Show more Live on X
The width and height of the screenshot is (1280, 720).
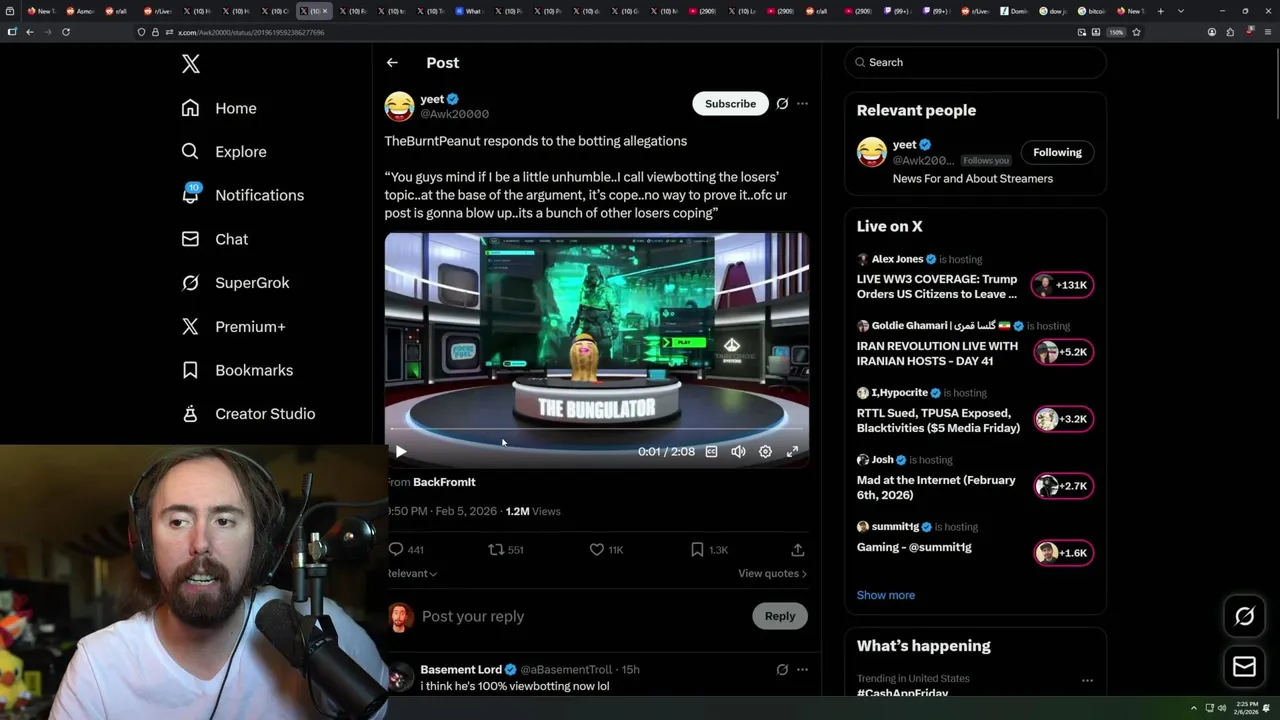[x=885, y=595]
